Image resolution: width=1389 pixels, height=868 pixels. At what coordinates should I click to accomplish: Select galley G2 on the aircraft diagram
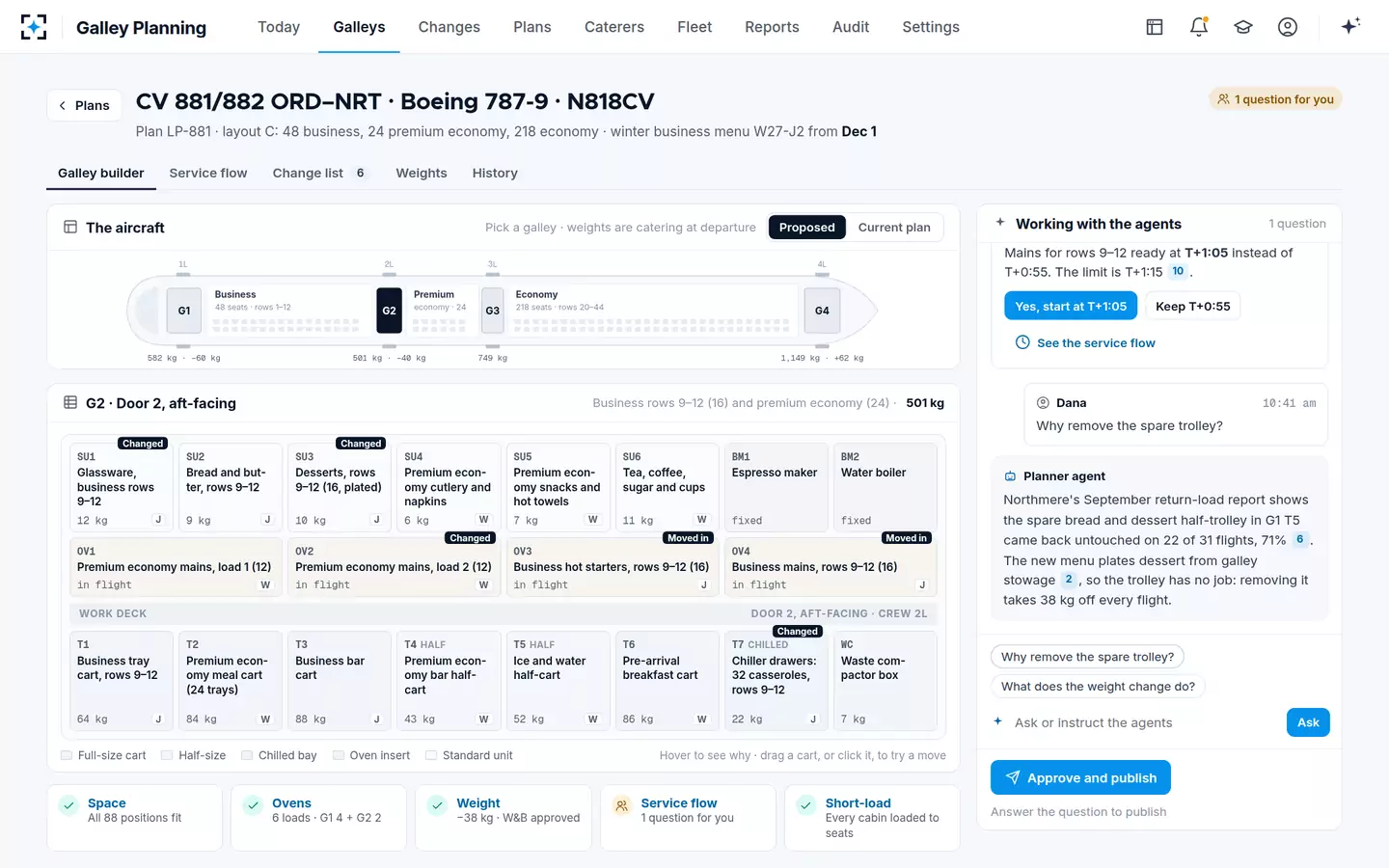coord(389,311)
